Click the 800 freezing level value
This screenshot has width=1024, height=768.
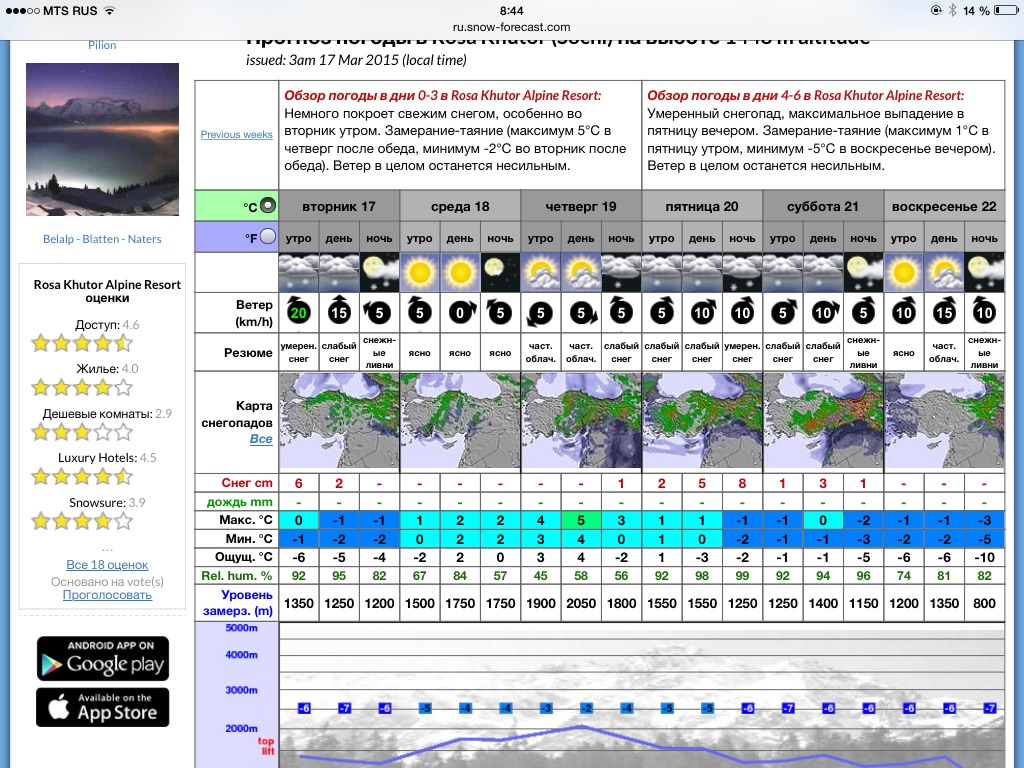[984, 603]
